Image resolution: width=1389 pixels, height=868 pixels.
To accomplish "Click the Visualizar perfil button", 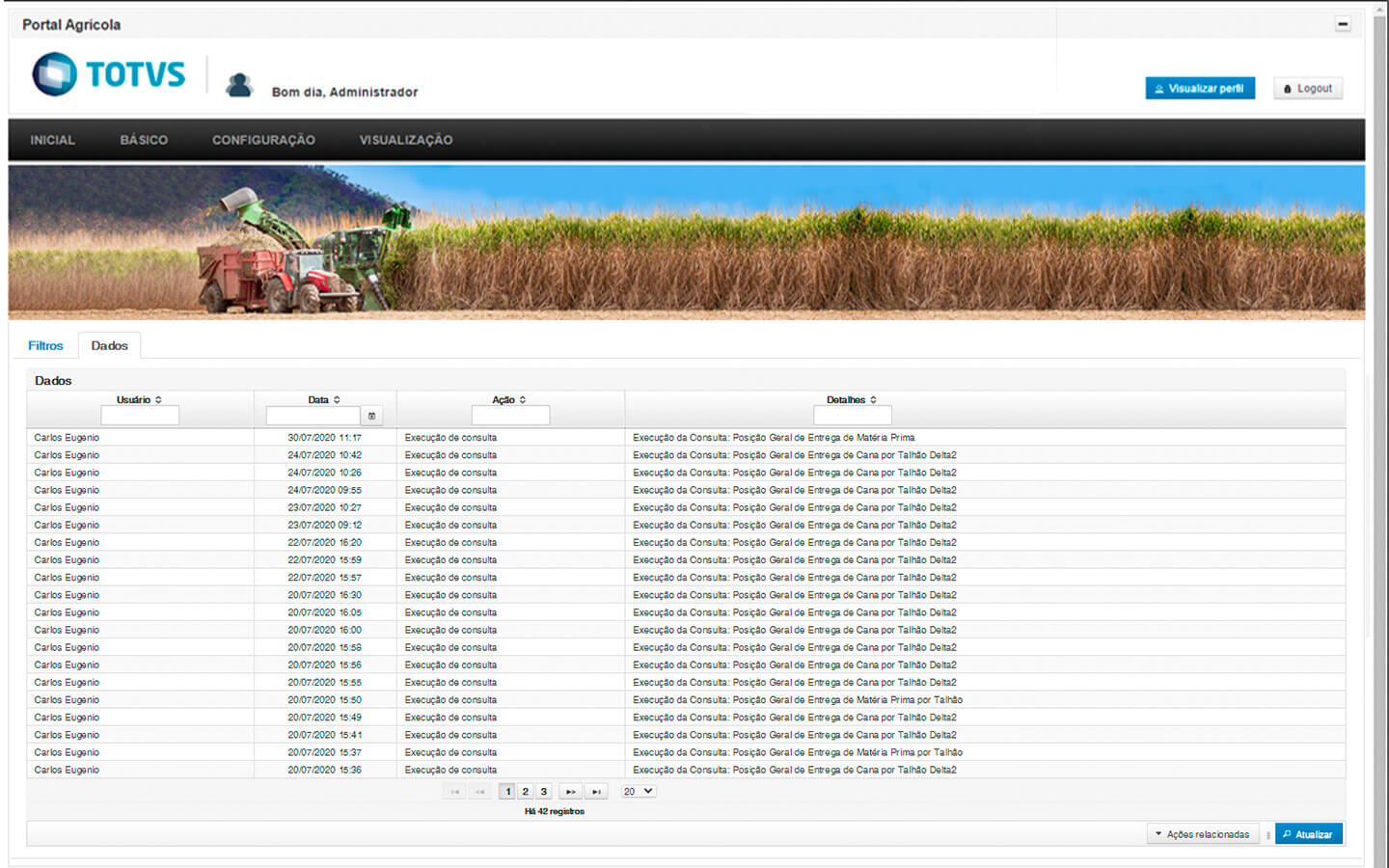I will (x=1199, y=88).
